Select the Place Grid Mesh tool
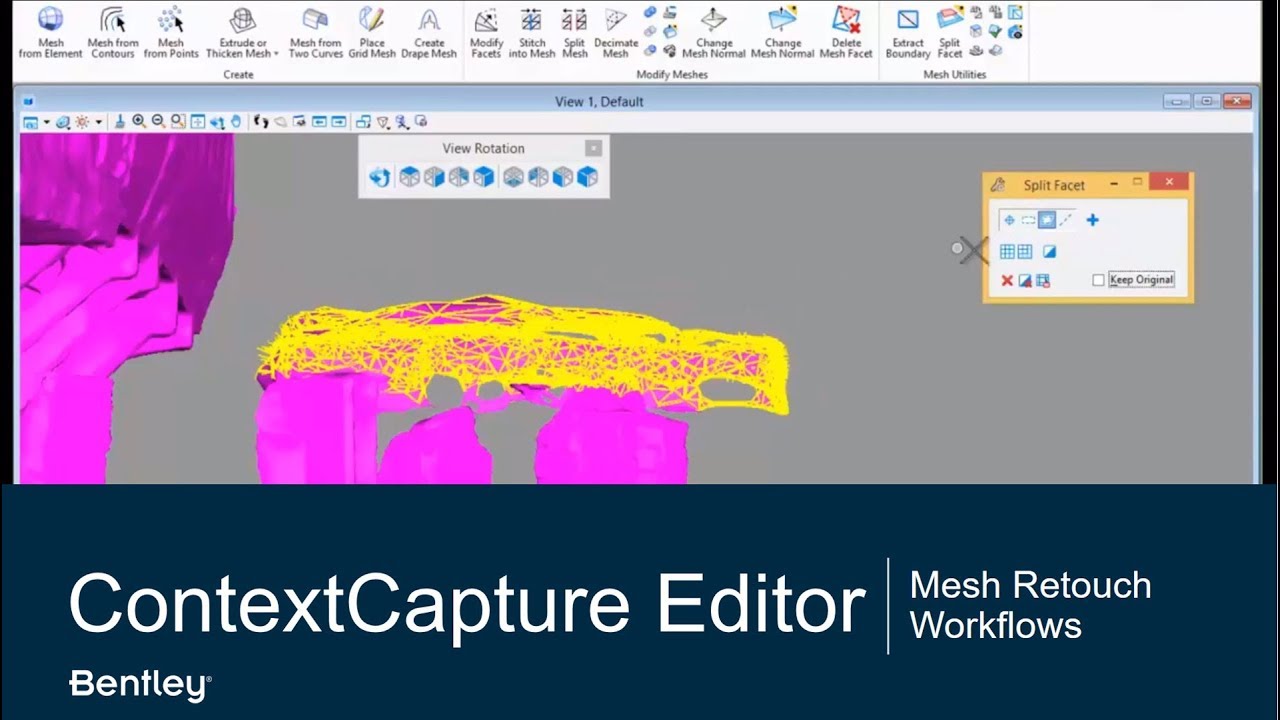The image size is (1280, 720). (372, 32)
